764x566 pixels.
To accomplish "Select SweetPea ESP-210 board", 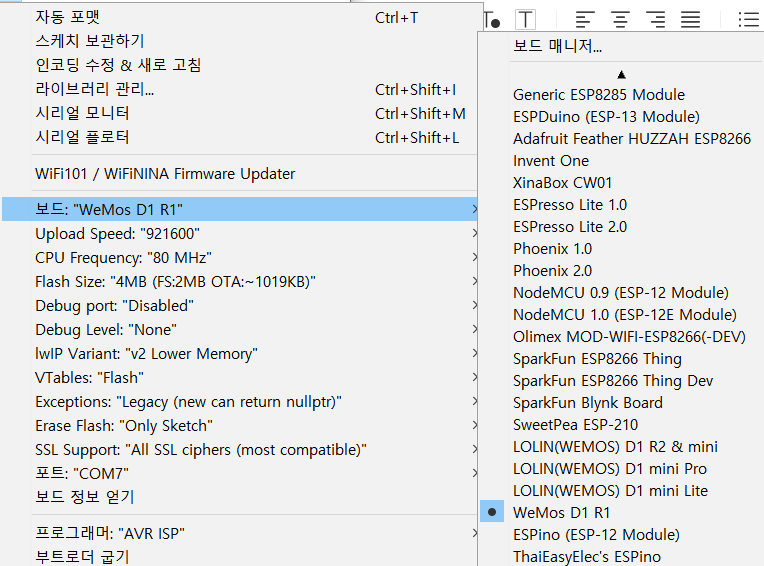I will (621, 425).
